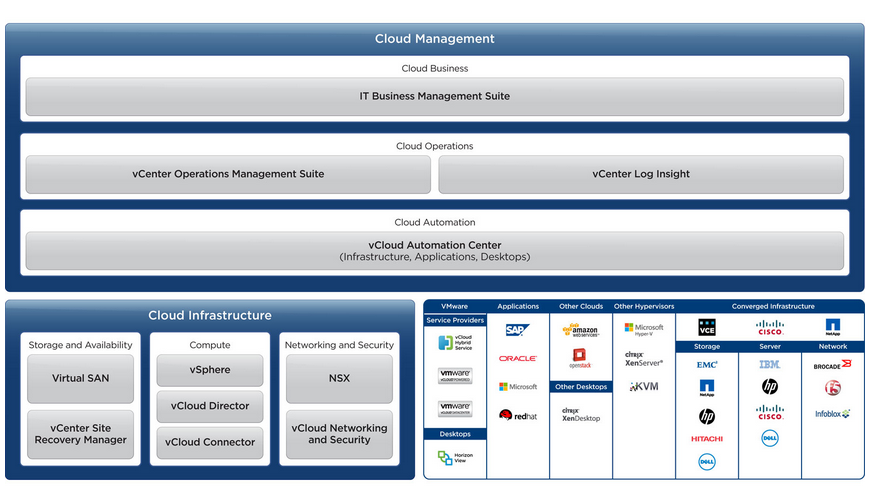Click the vCloud Director box

210,406
